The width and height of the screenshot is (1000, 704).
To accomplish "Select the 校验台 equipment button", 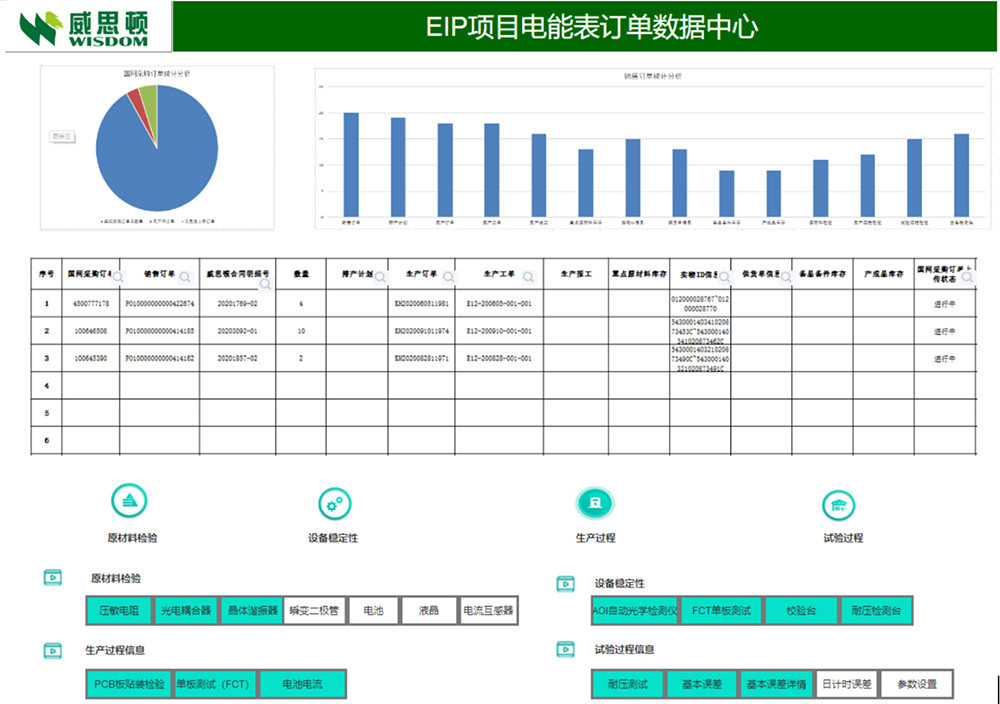I will coord(801,610).
